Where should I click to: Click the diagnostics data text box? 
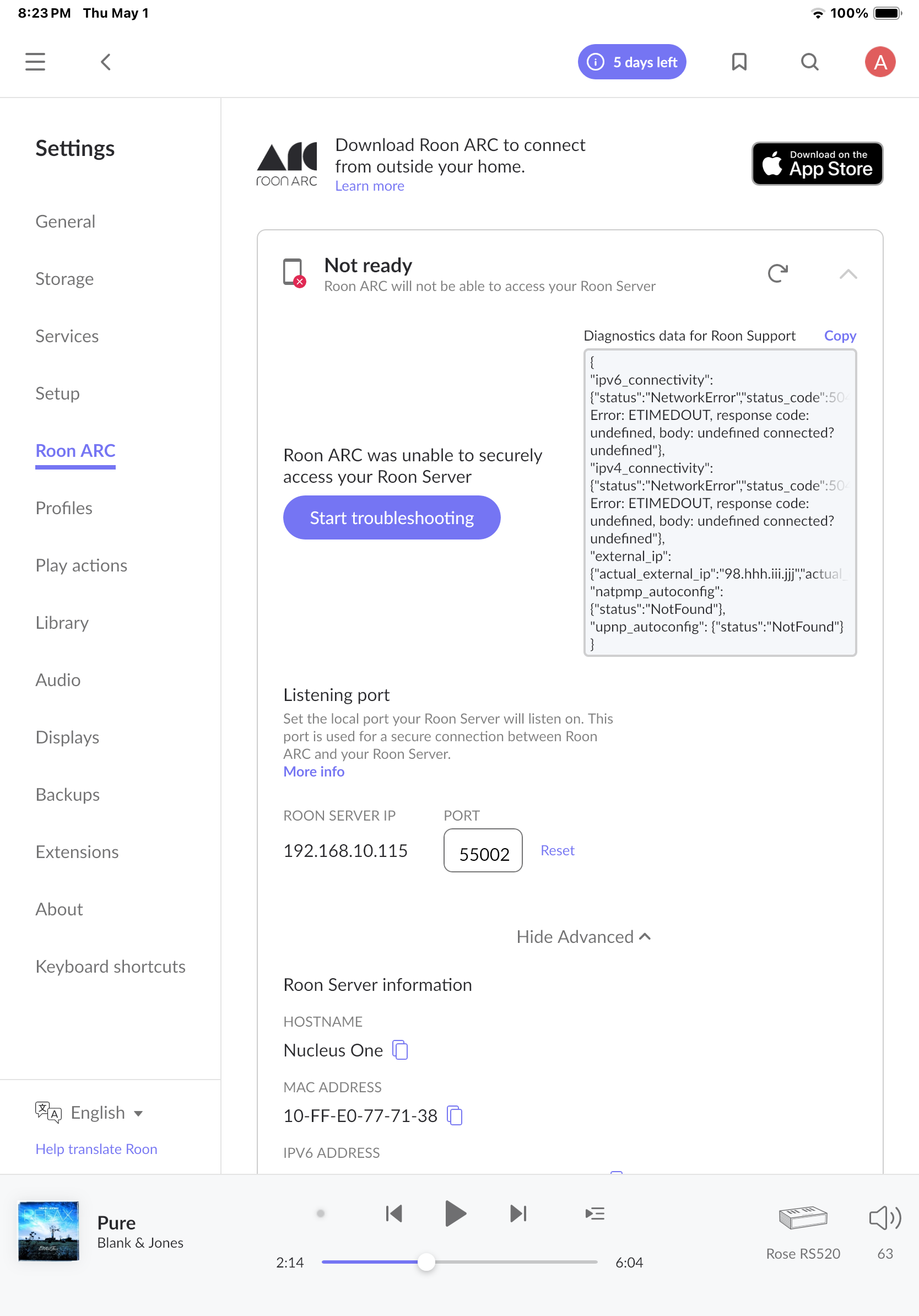[720, 502]
